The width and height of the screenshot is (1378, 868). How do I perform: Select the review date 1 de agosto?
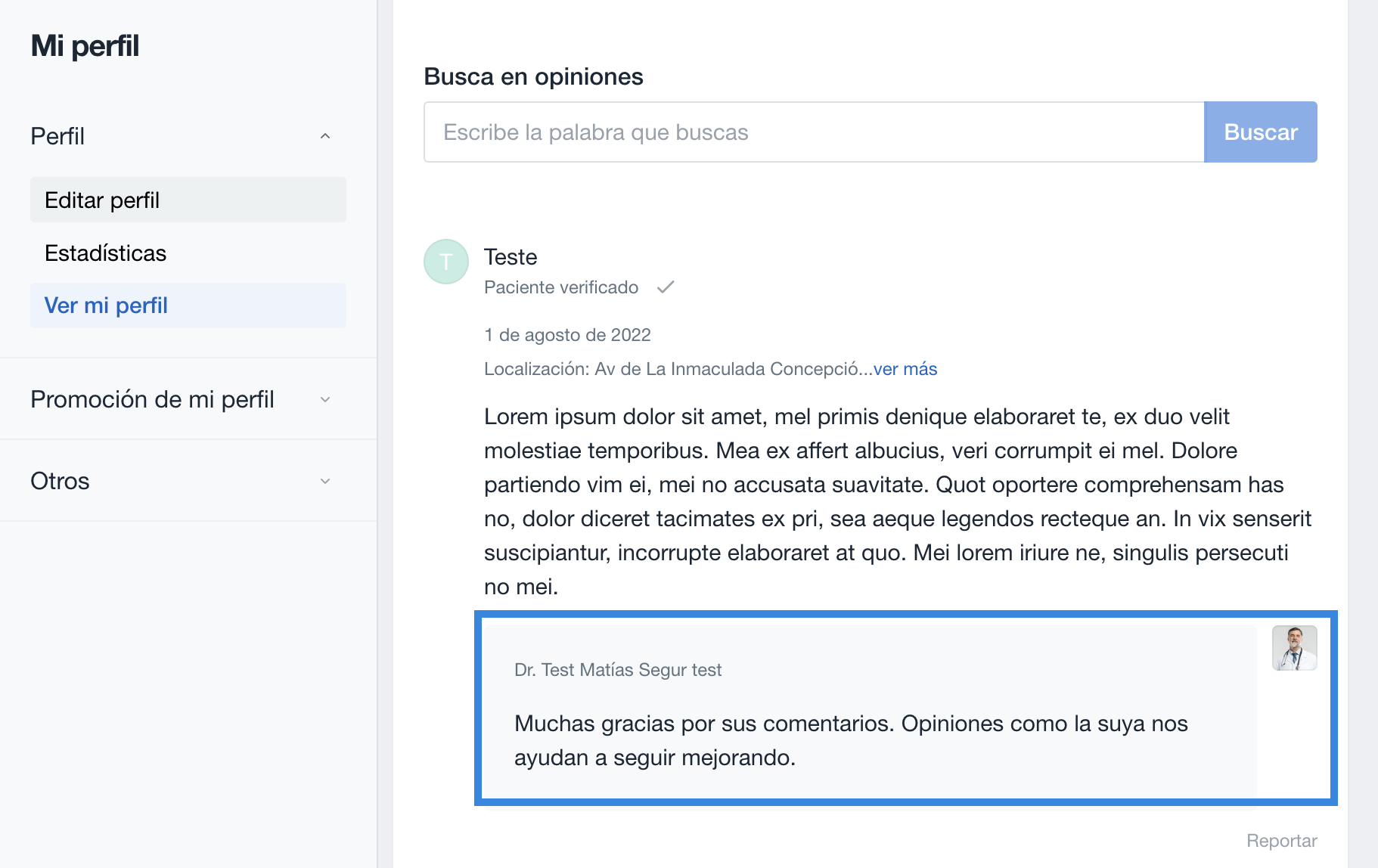pos(567,334)
